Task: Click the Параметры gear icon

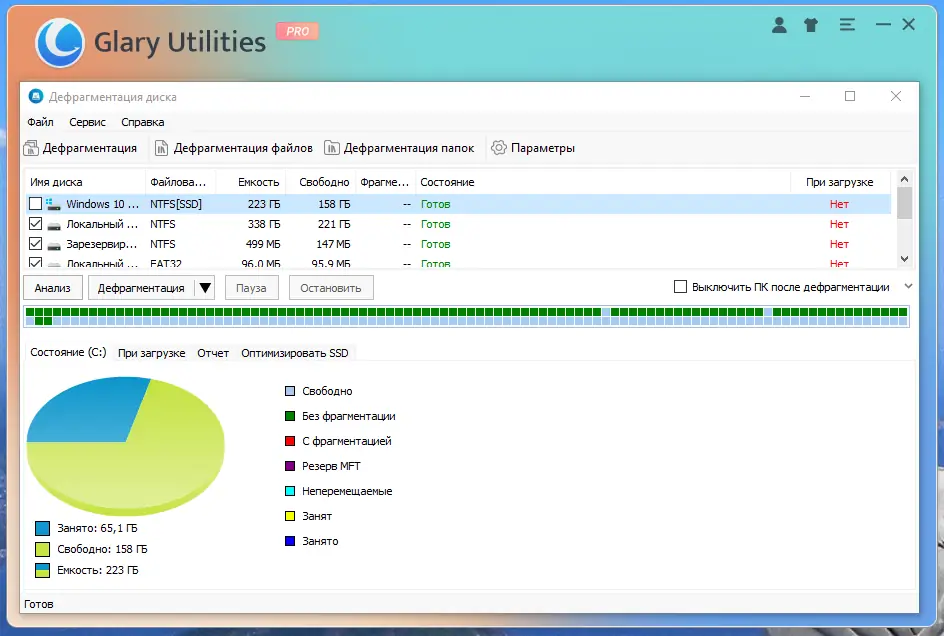Action: click(498, 148)
